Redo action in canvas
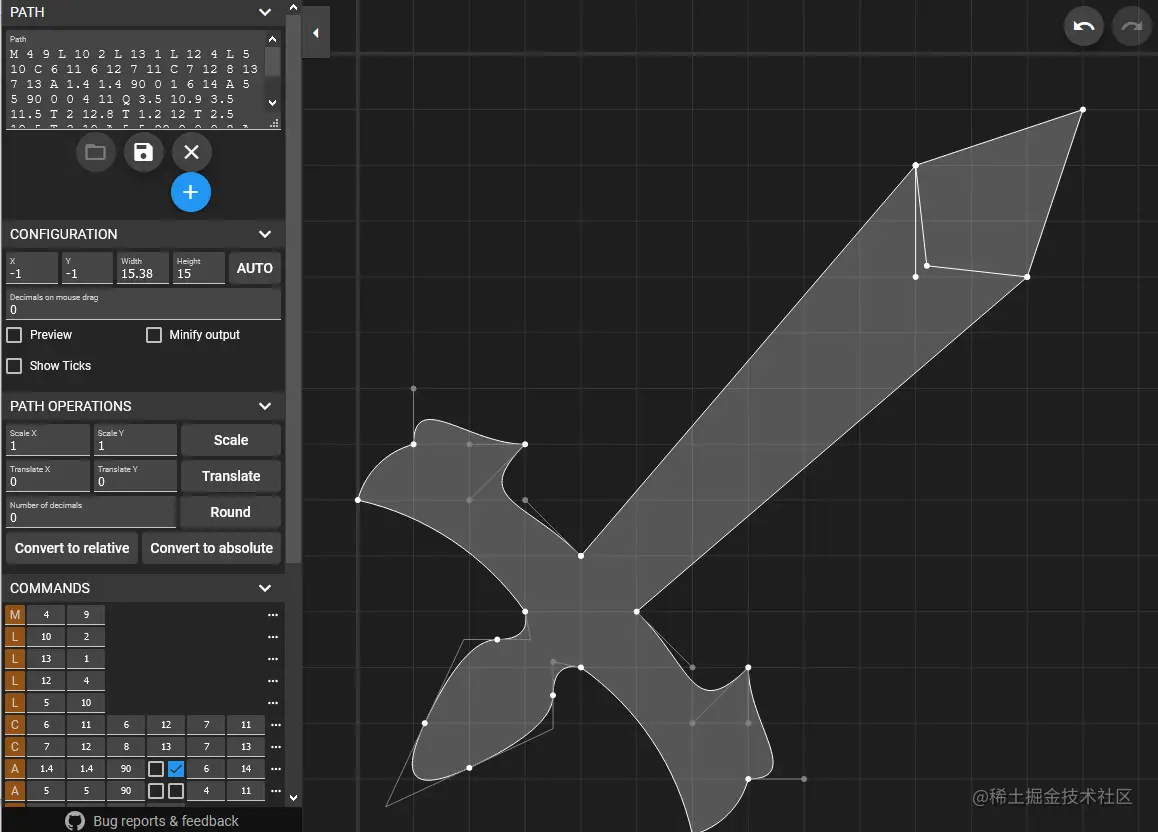The image size is (1158, 832). 1131,27
